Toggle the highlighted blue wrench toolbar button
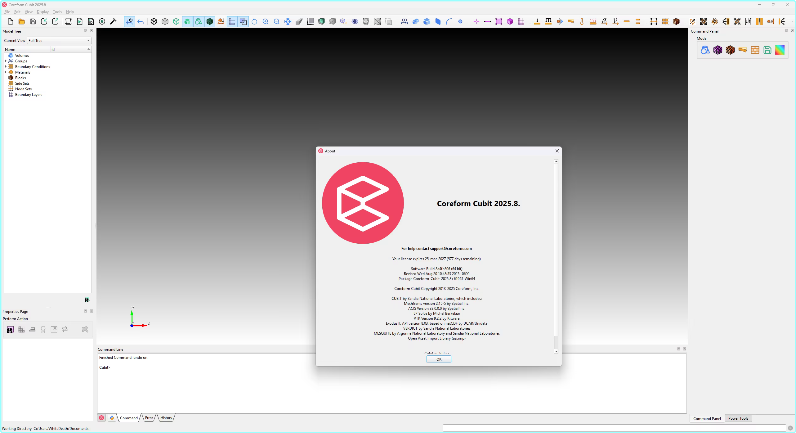The height and width of the screenshot is (433, 796). [129, 21]
